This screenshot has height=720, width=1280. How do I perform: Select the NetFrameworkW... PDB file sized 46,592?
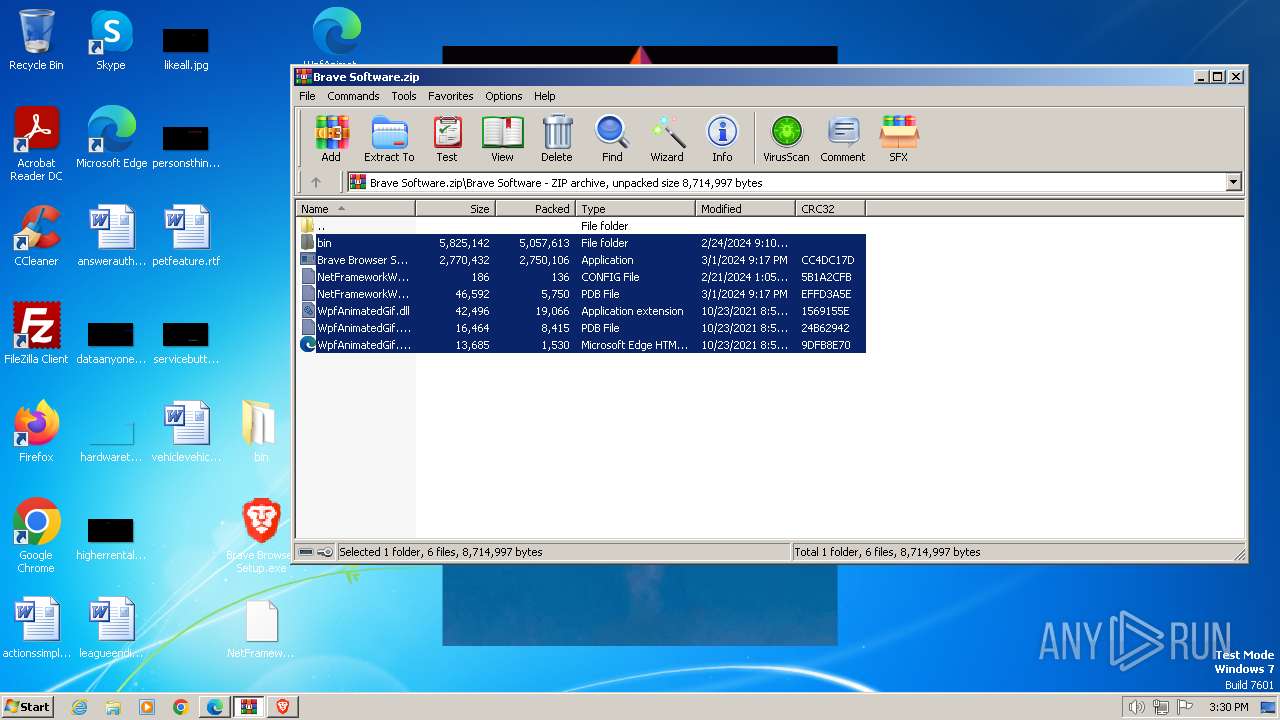pos(582,294)
